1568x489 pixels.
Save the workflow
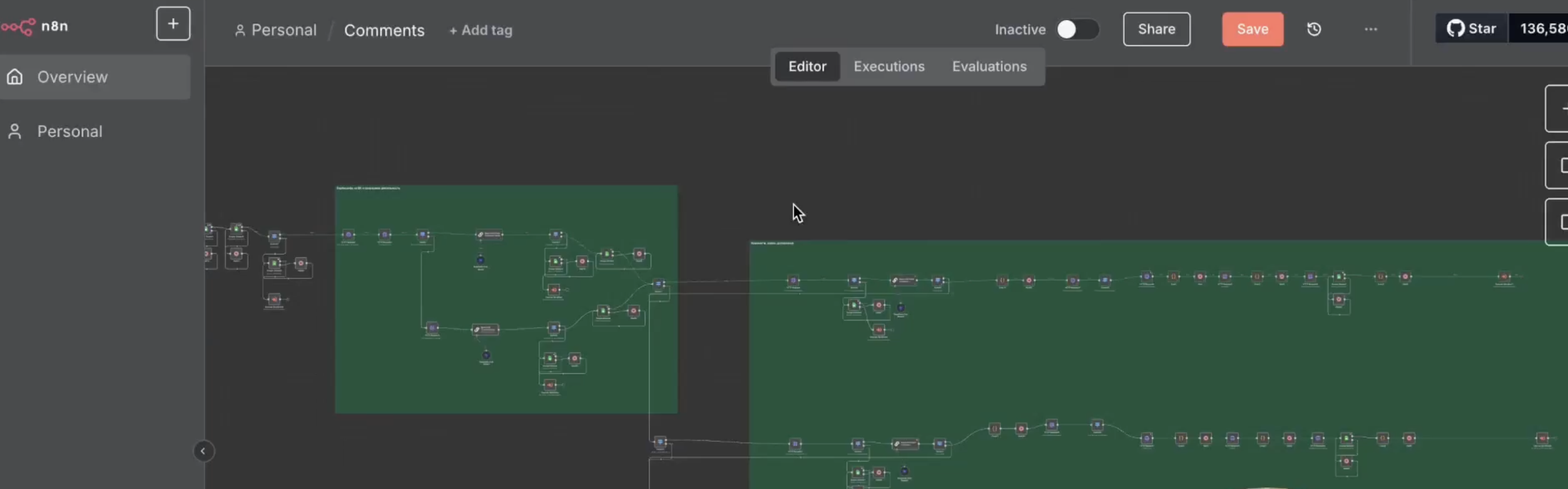pos(1253,29)
